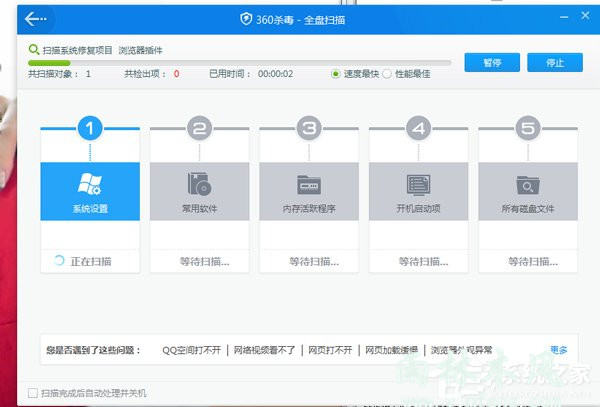This screenshot has height=407, width=600.
Task: Select the 常用软件 disc icon
Action: (x=199, y=184)
